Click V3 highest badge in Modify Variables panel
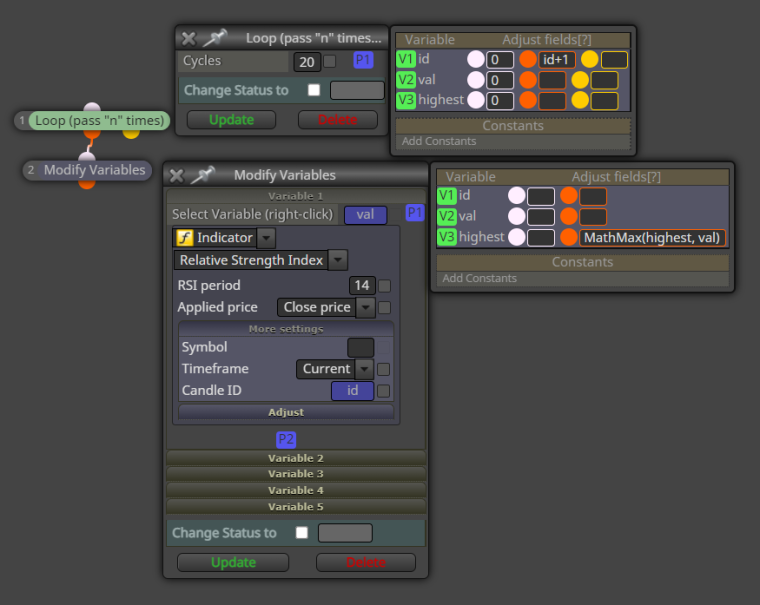This screenshot has width=760, height=605. (446, 237)
